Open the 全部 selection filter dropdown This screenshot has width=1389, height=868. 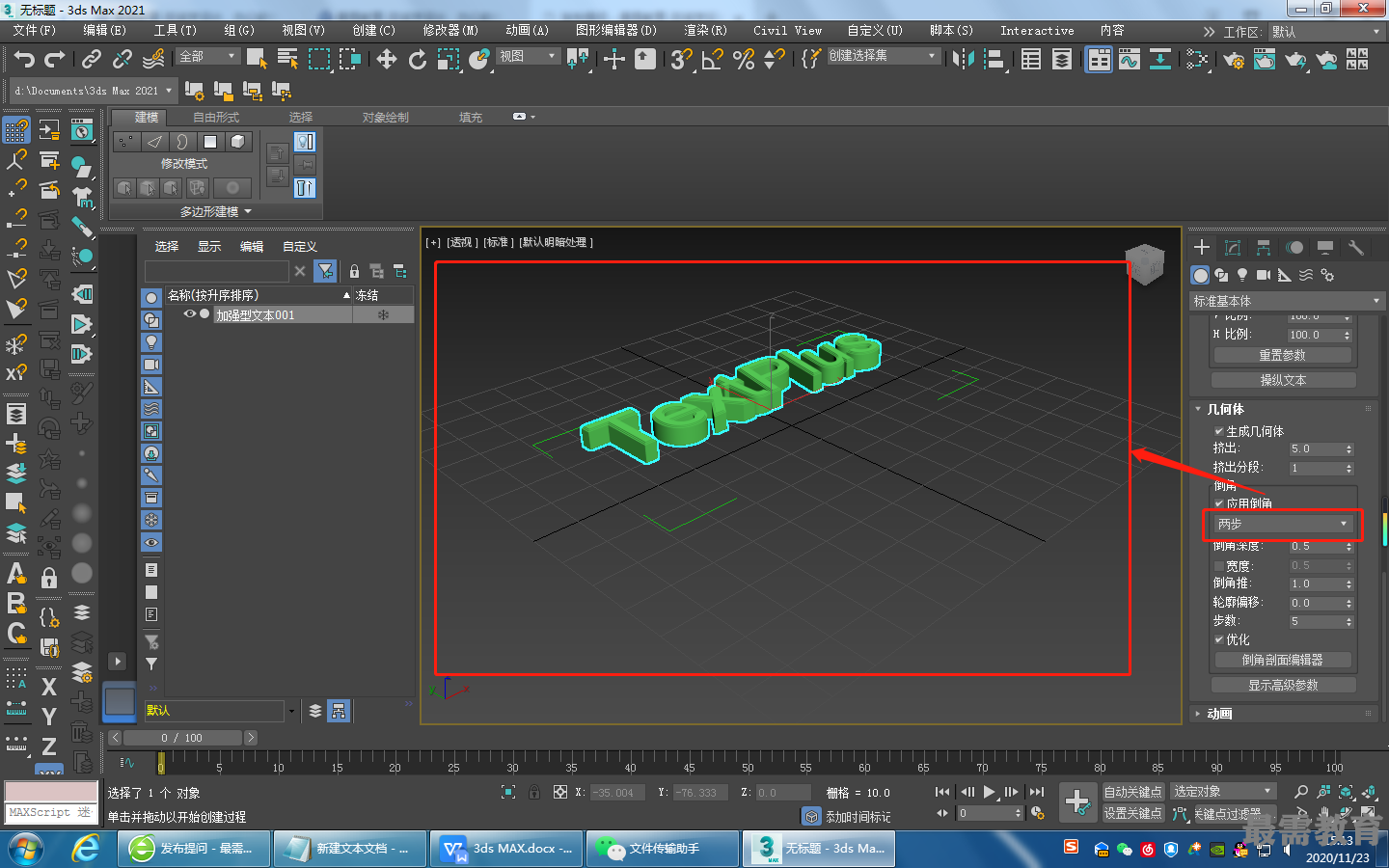point(208,56)
